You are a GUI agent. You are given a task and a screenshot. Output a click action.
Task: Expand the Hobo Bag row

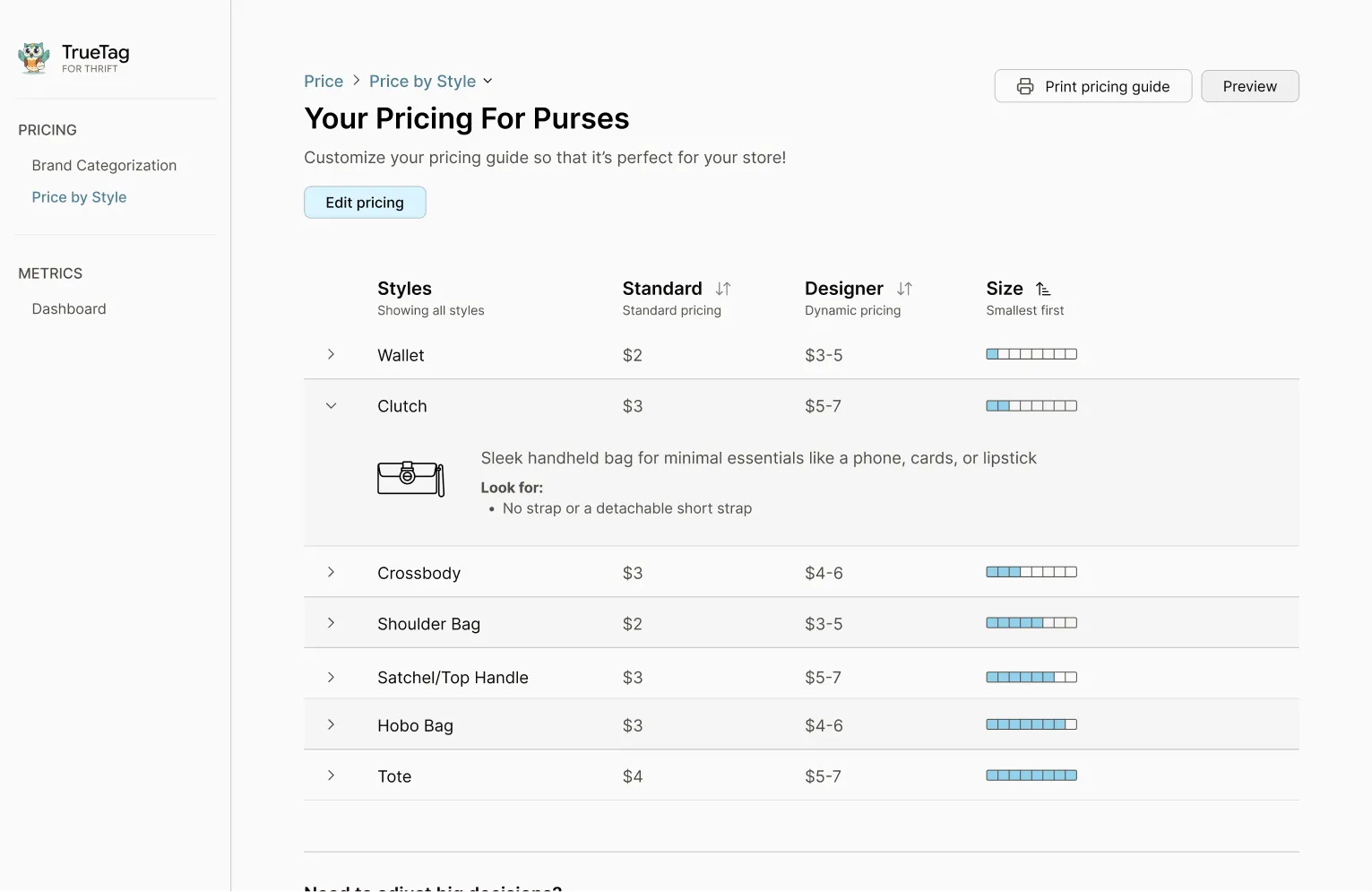pyautogui.click(x=331, y=724)
